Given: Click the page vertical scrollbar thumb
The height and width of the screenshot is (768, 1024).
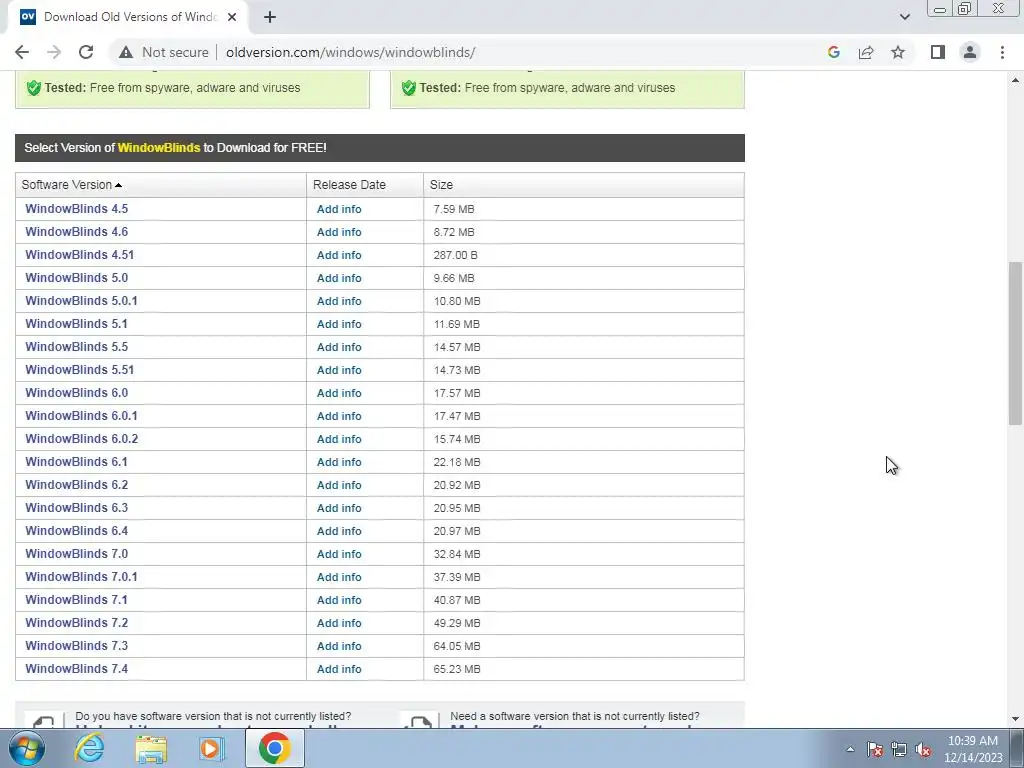Looking at the screenshot, I should [1015, 344].
